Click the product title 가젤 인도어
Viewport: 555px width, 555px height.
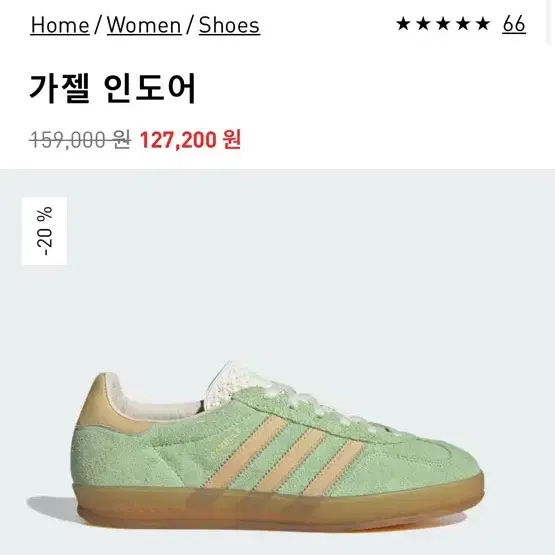[113, 88]
